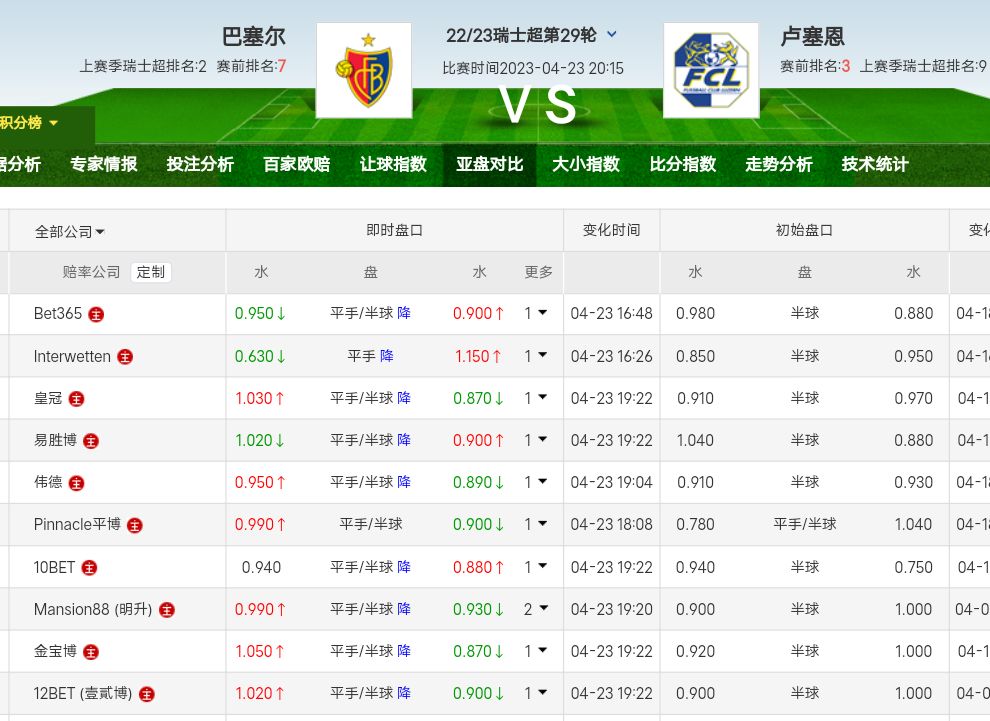The width and height of the screenshot is (990, 721).
Task: Switch to the 大小指数 tab
Action: [x=586, y=164]
